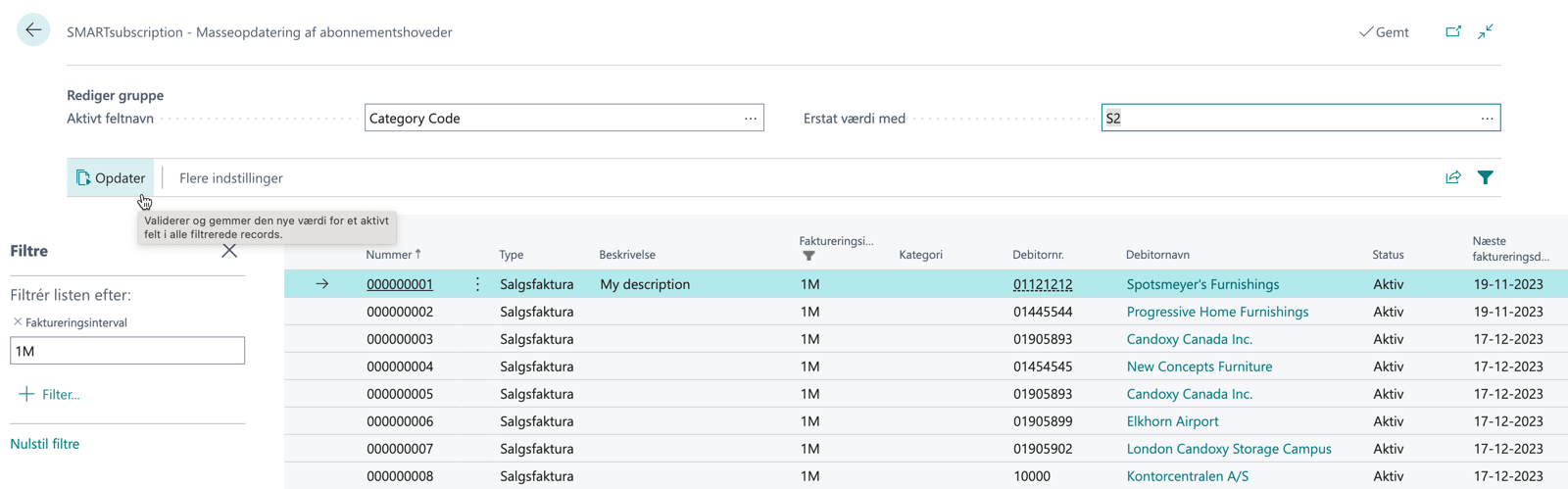Collapse the page with shrink arrows icon
The width and height of the screenshot is (1568, 489).
1486,31
